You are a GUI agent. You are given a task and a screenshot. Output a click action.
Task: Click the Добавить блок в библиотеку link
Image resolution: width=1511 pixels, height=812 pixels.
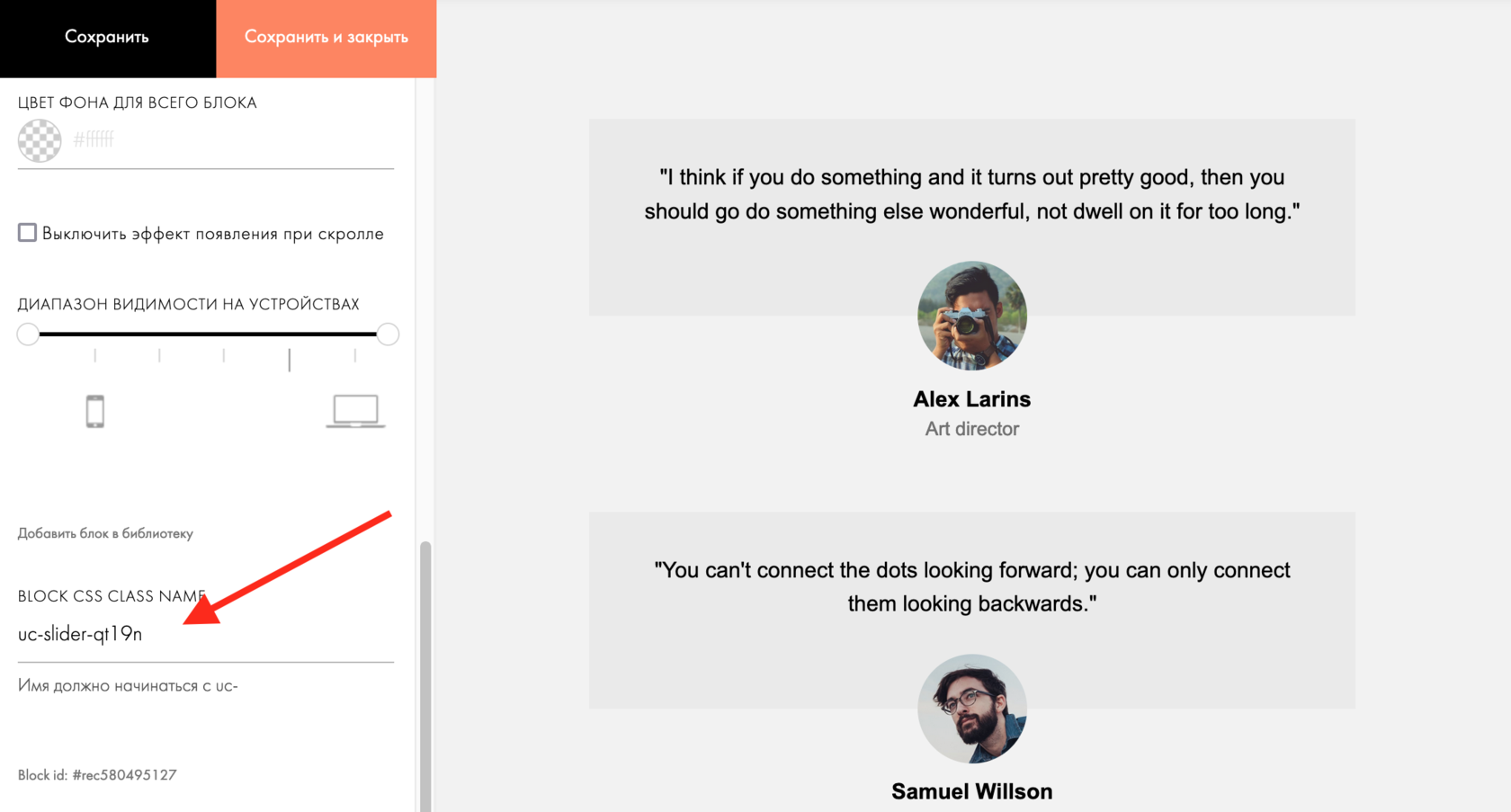coord(105,533)
